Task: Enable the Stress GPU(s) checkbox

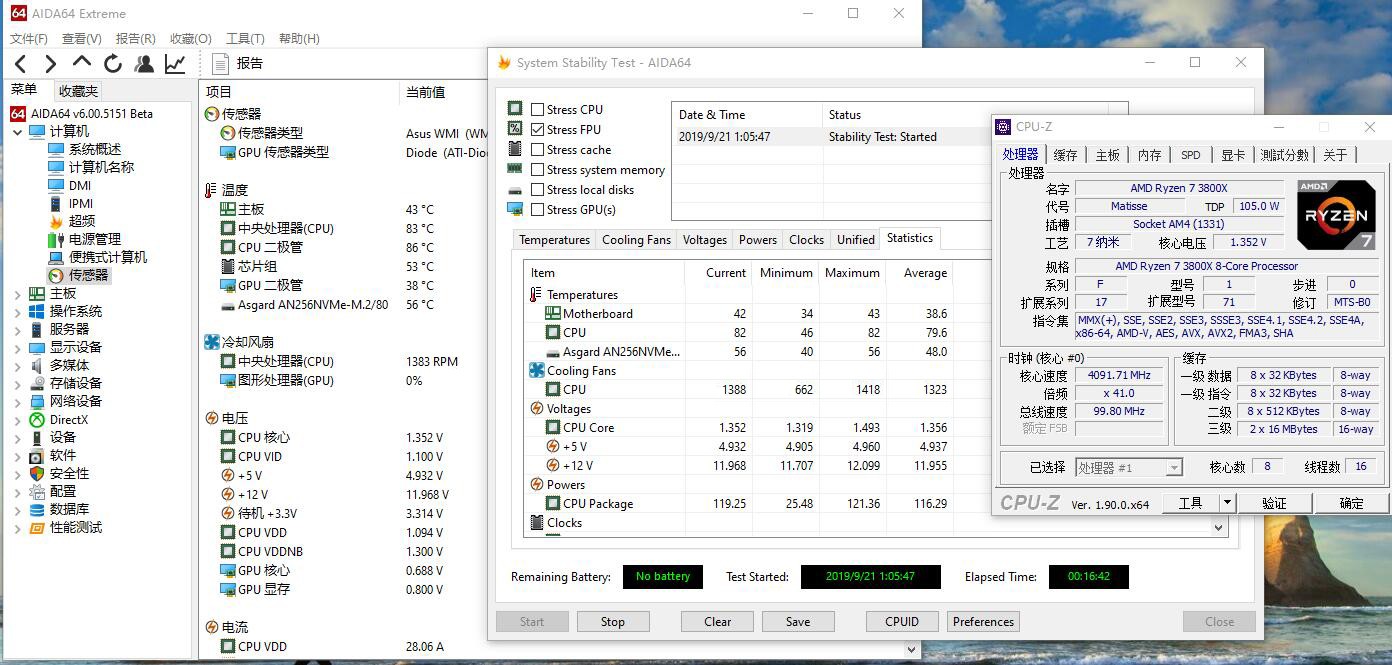Action: tap(538, 210)
